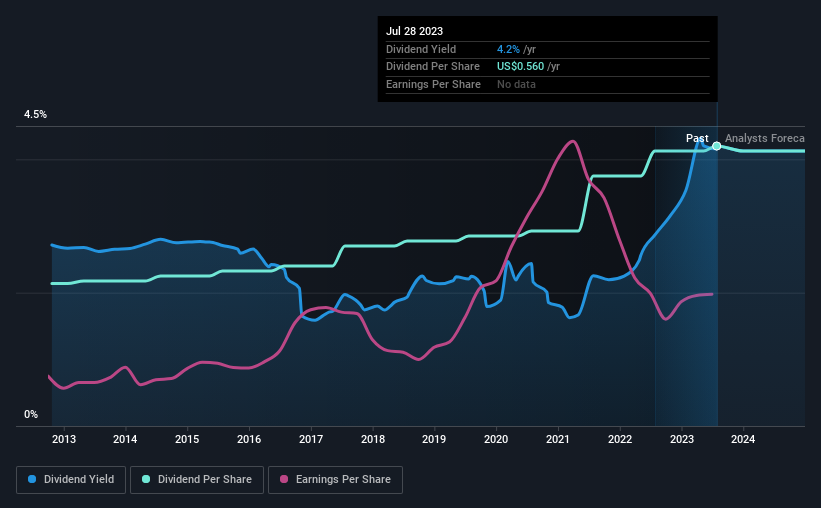
Task: Click the 2019 x-axis year label
Action: (434, 439)
